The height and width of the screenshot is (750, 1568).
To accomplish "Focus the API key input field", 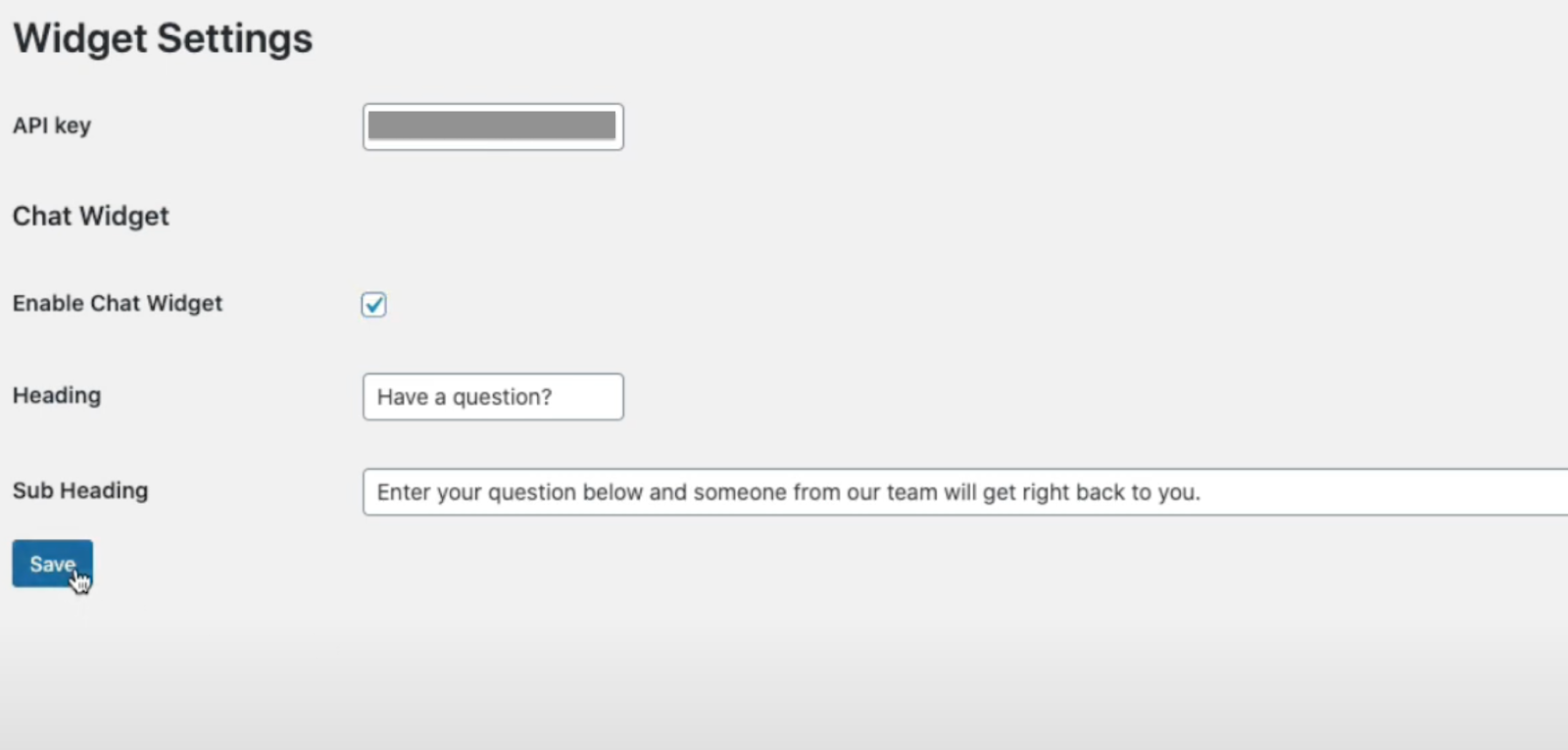I will (x=493, y=126).
